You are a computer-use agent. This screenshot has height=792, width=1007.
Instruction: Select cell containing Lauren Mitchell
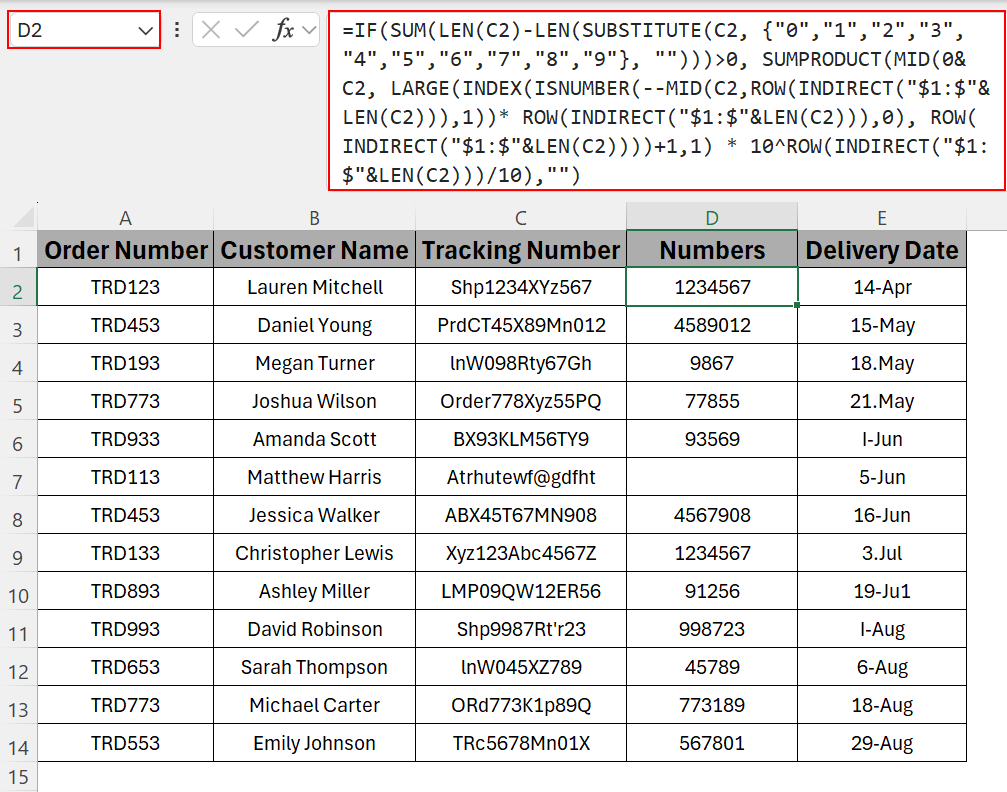(x=314, y=288)
